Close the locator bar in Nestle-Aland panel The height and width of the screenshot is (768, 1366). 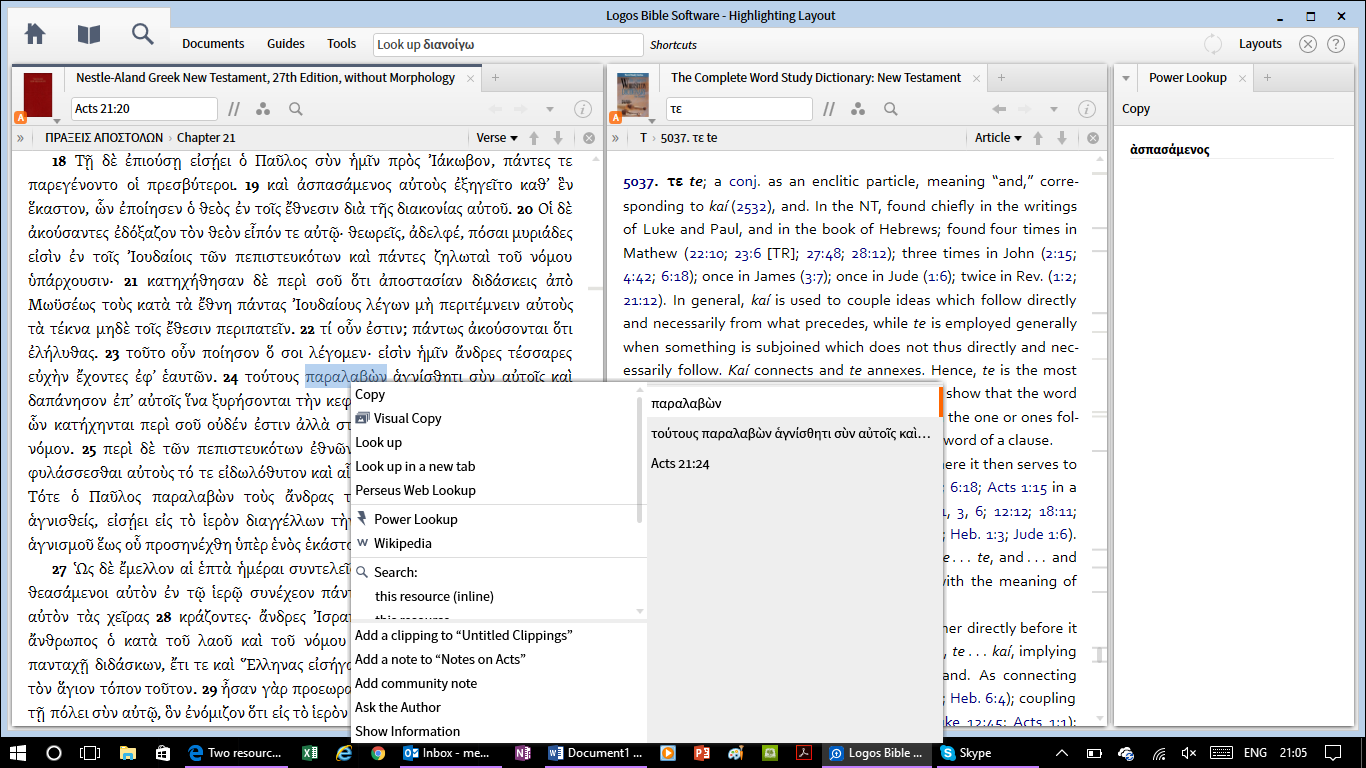(589, 138)
